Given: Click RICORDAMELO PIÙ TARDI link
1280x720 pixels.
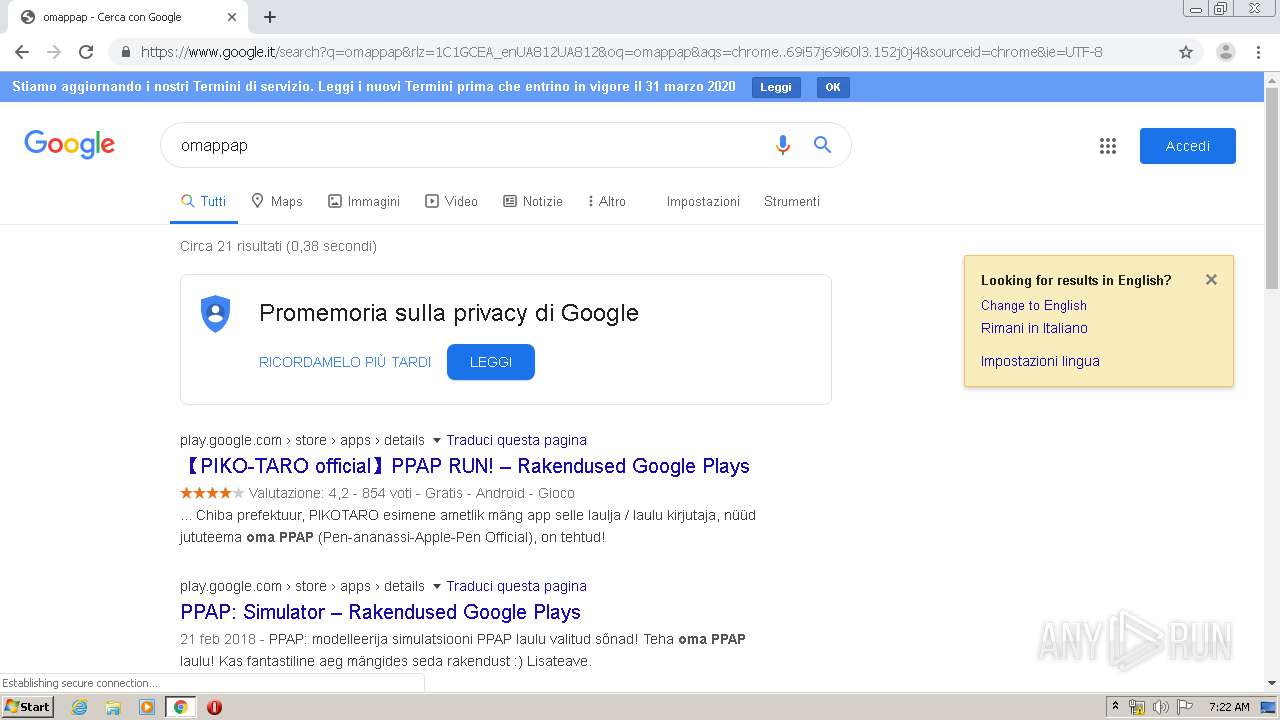Looking at the screenshot, I should pyautogui.click(x=345, y=362).
